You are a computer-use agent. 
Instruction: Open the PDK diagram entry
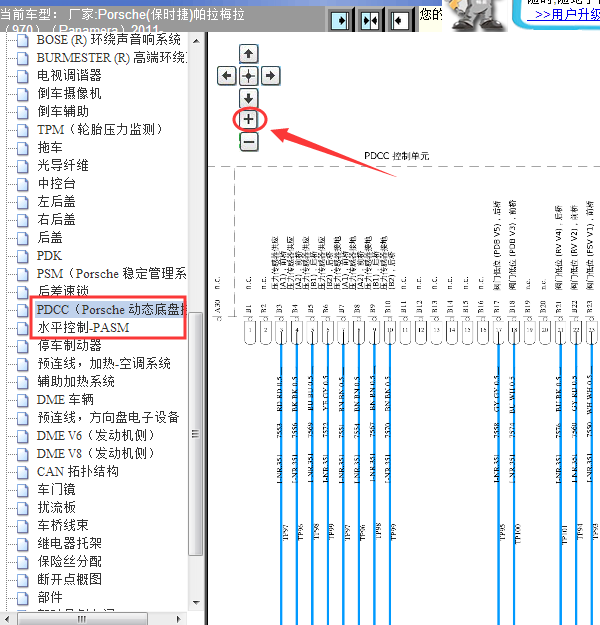tap(49, 256)
